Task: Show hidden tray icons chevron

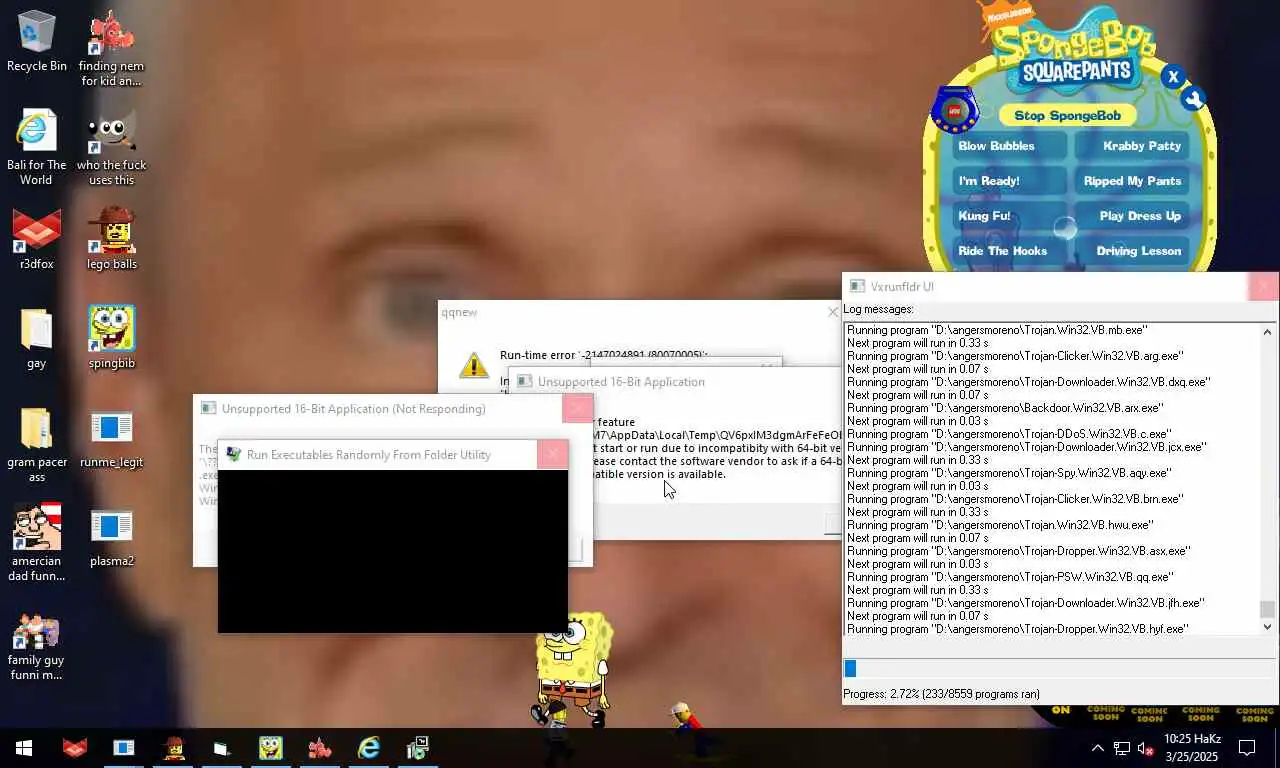Action: tap(1097, 748)
